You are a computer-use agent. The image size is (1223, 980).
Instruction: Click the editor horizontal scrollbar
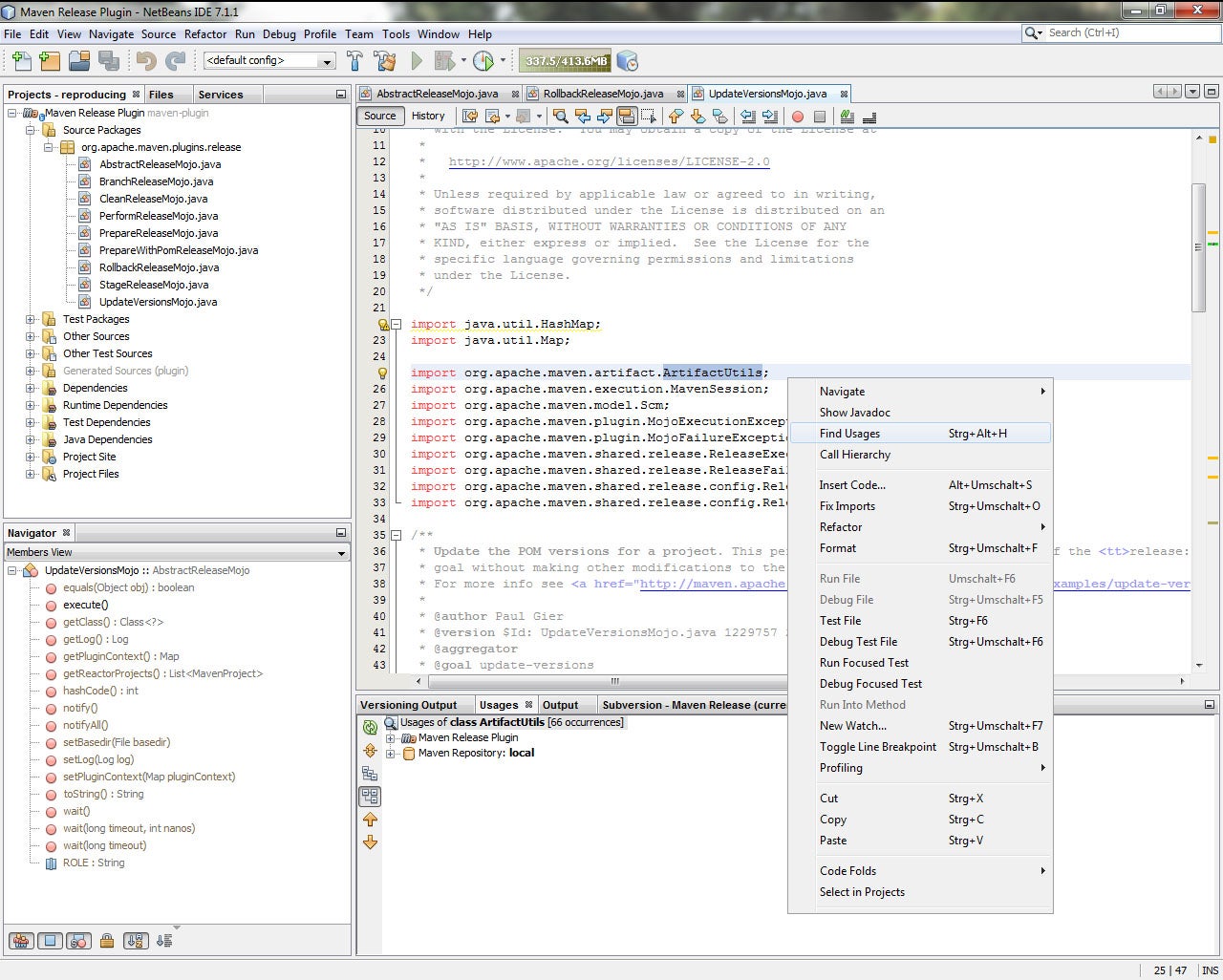[614, 681]
